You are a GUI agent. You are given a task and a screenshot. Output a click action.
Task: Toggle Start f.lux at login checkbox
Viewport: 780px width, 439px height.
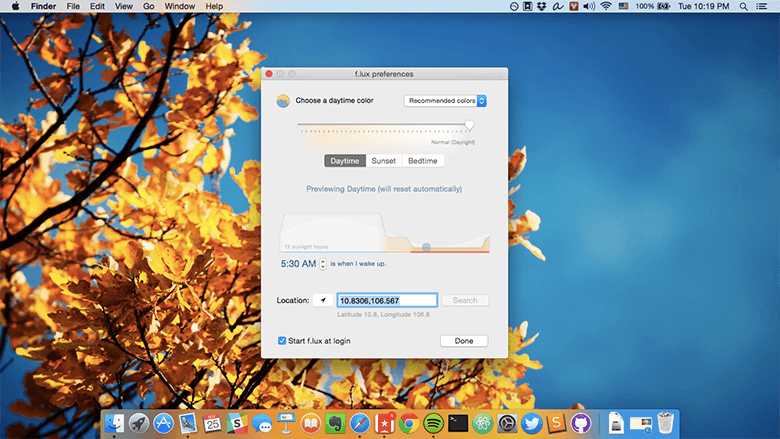point(283,341)
